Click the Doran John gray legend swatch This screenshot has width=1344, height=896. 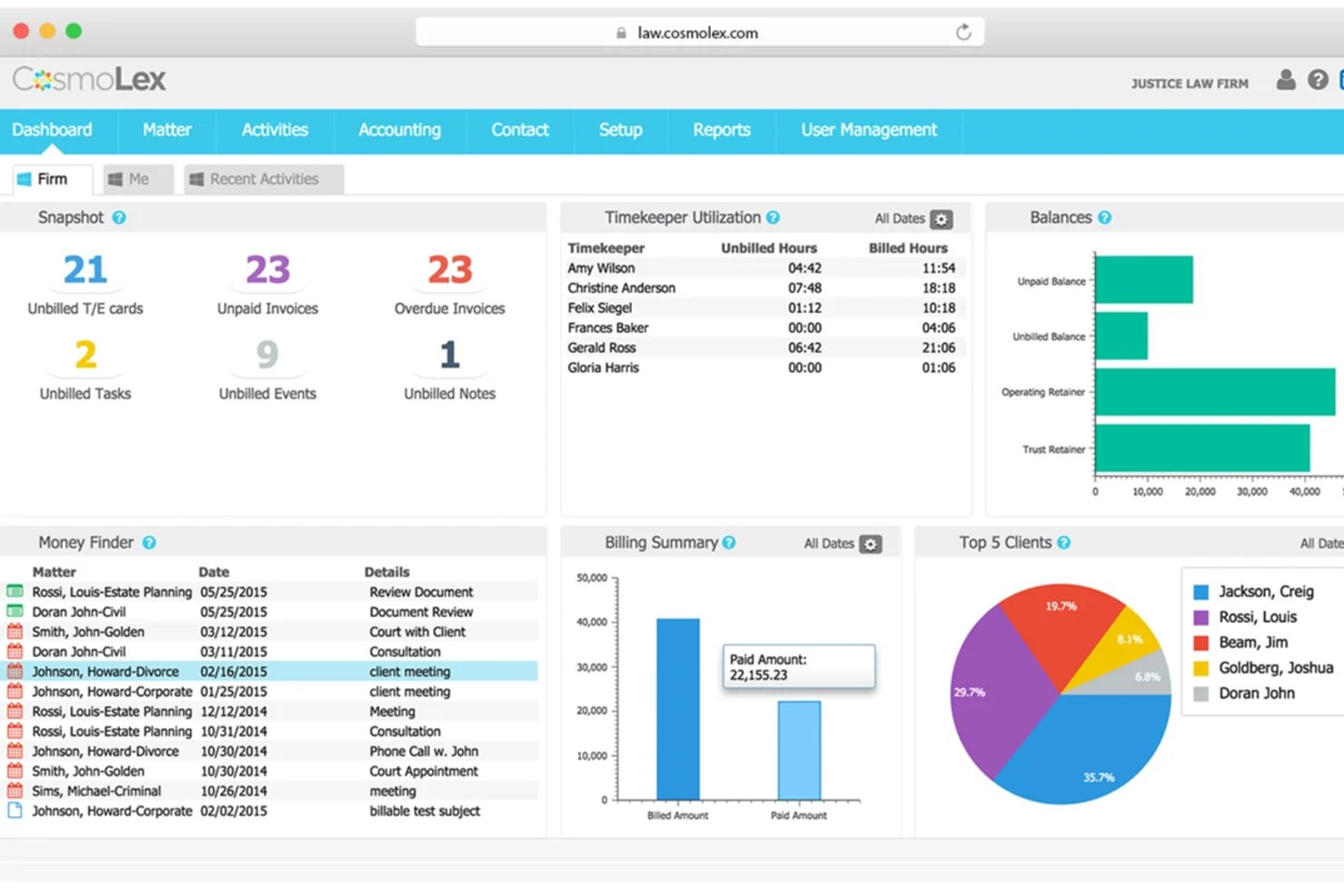(x=1201, y=694)
